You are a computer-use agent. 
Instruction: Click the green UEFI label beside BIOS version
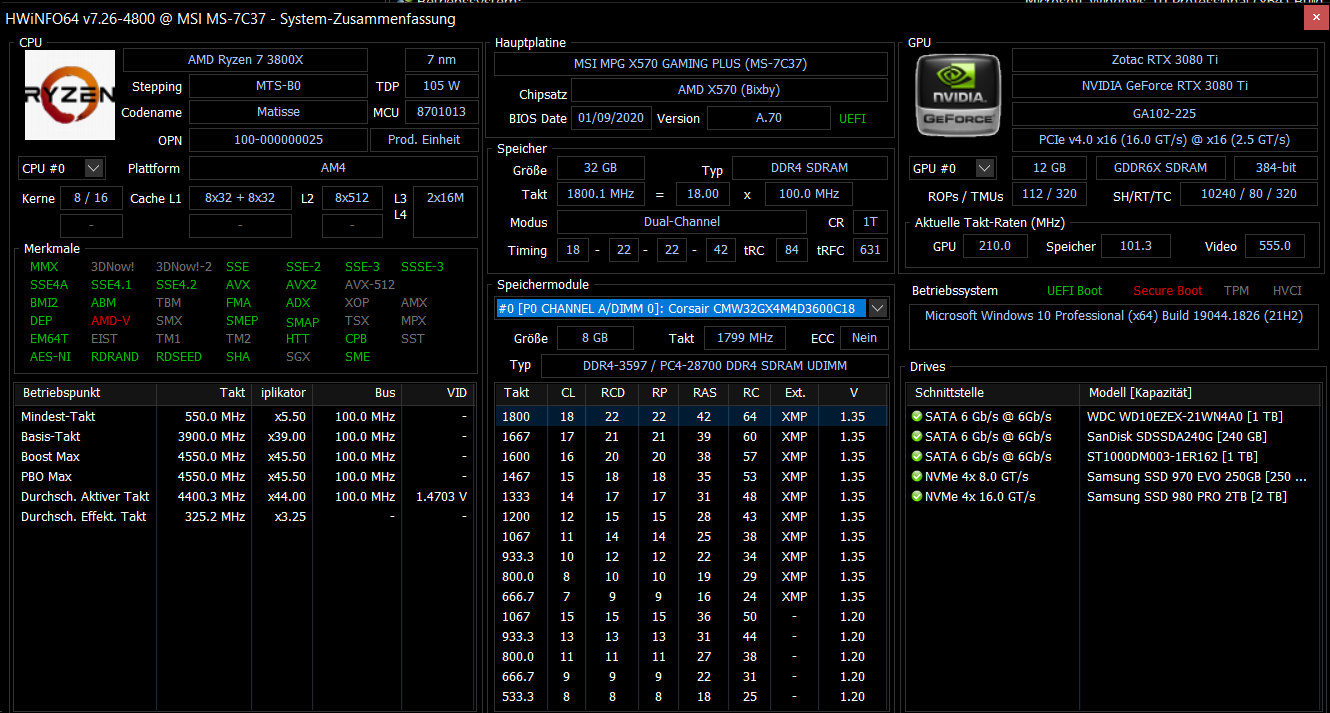point(852,118)
